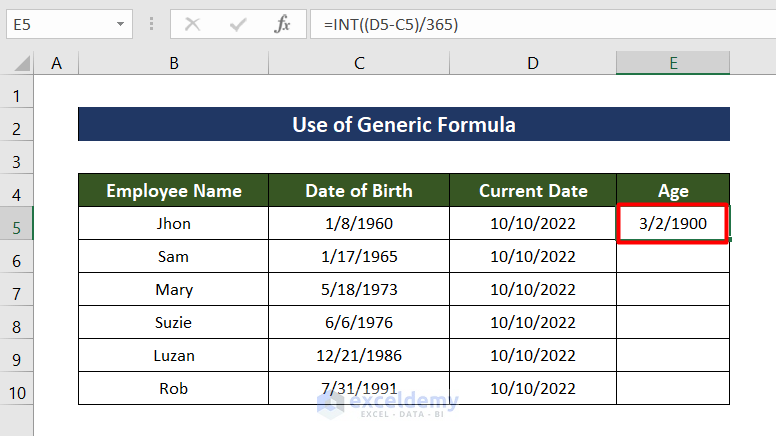Expand the Name Box dropdown arrow
776x436 pixels.
click(x=121, y=24)
